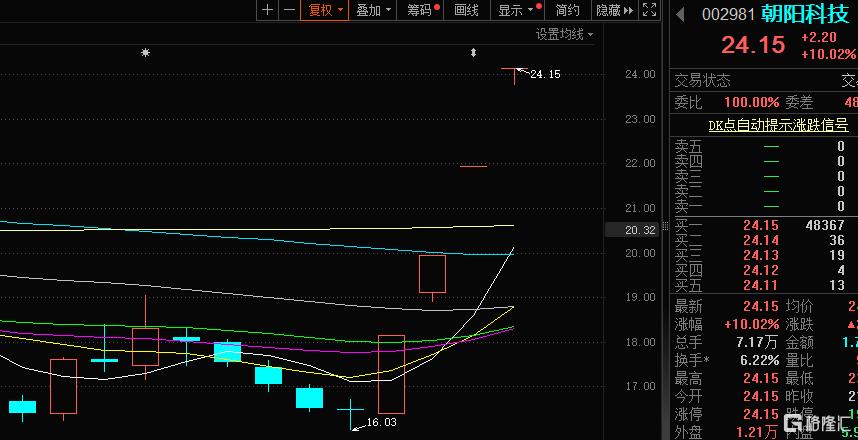Click 买四 price 24.12
The height and width of the screenshot is (440, 858).
coord(761,270)
